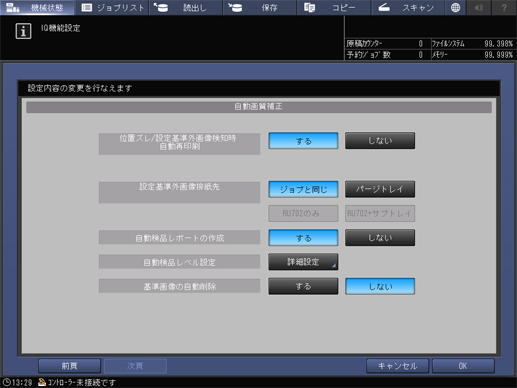Select ジョブと同じ output destination
517x388 pixels.
303,189
